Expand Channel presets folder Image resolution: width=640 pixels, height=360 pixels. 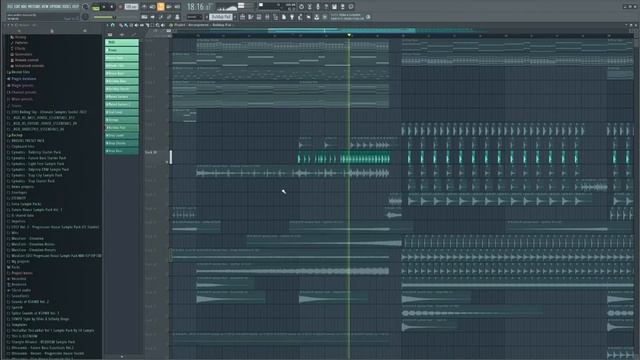tap(24, 93)
